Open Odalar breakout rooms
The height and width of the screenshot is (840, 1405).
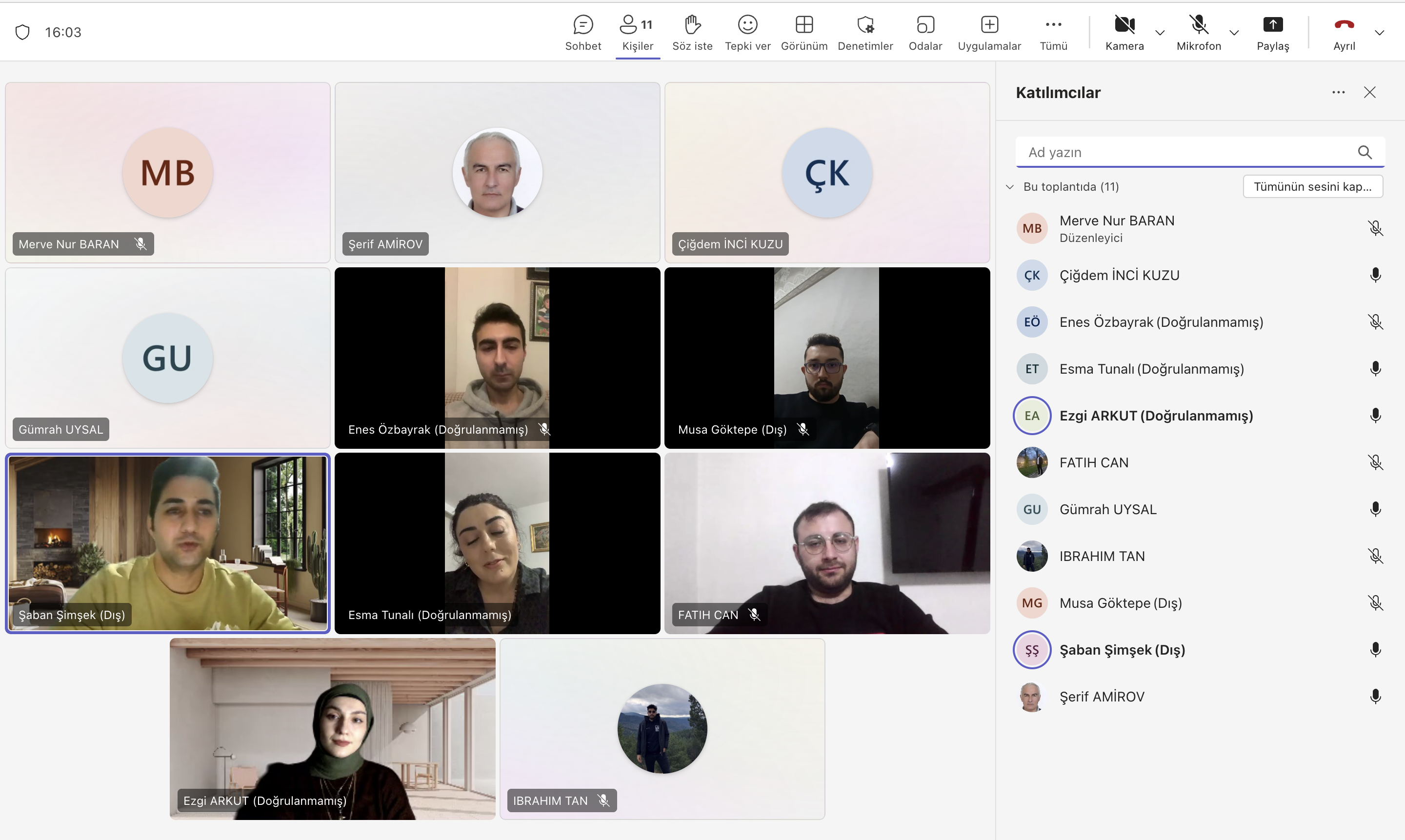[925, 25]
